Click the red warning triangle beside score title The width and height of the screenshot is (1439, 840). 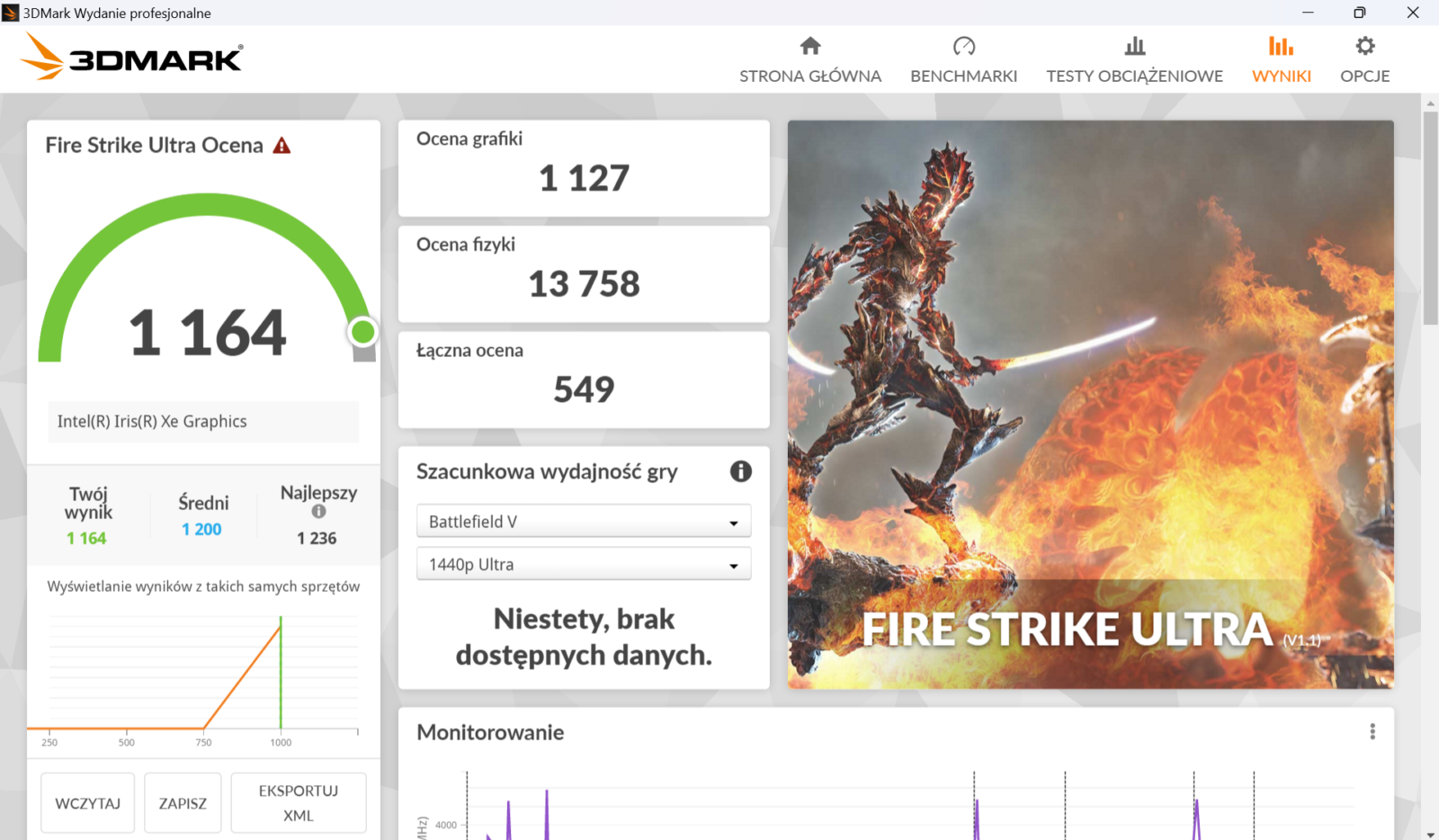pos(282,146)
